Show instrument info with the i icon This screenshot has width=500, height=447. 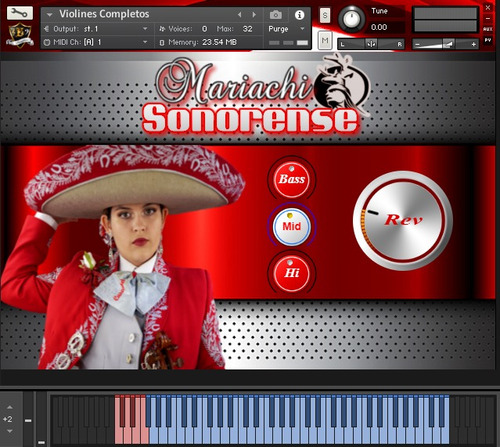click(x=299, y=15)
